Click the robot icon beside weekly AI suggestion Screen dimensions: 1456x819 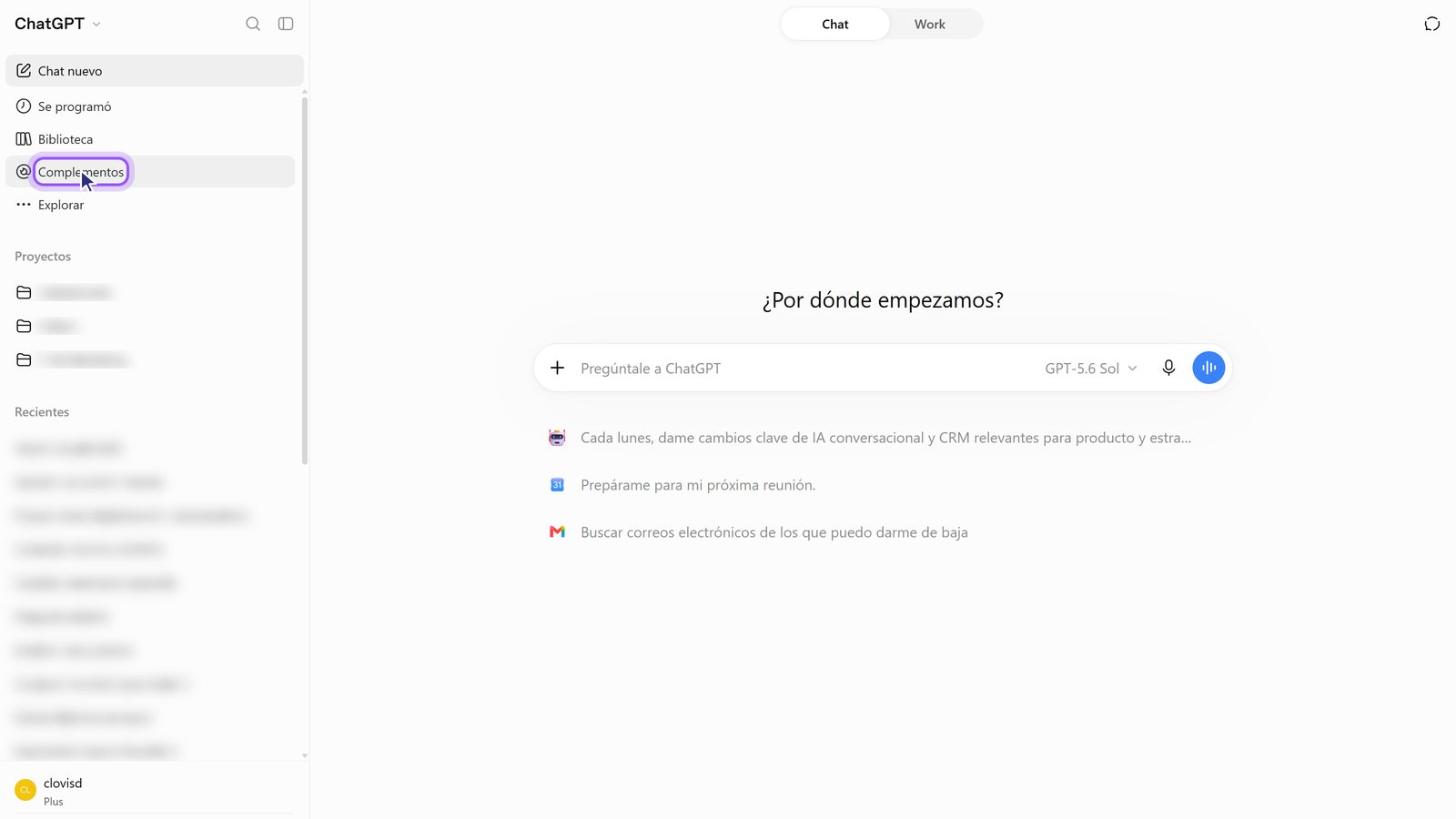tap(557, 438)
